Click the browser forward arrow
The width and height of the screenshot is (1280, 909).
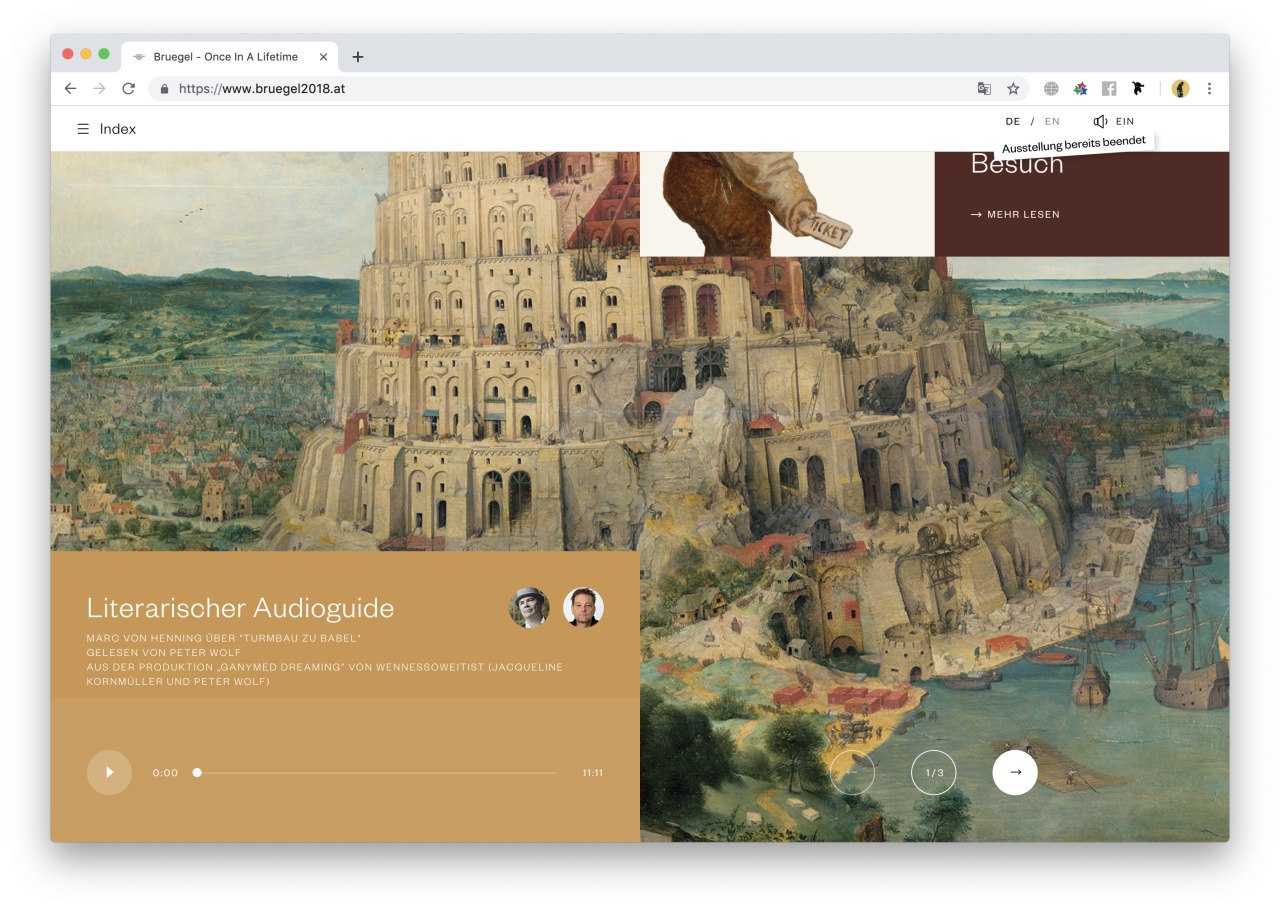[x=99, y=88]
